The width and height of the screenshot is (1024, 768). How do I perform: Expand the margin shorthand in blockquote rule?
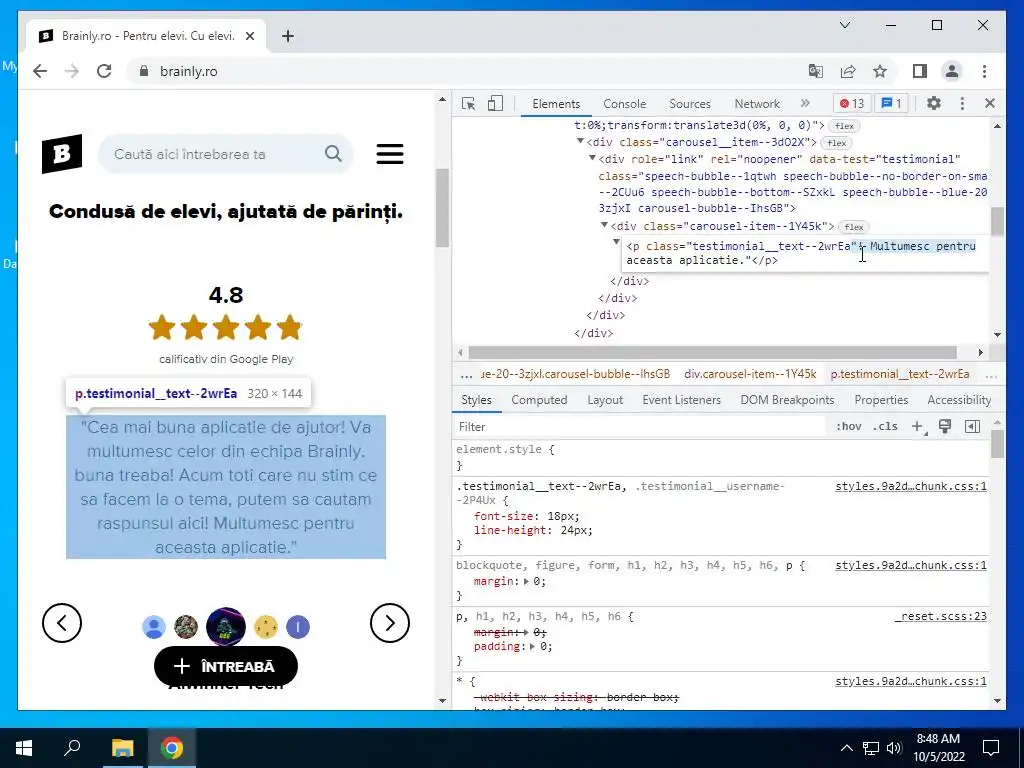526,581
